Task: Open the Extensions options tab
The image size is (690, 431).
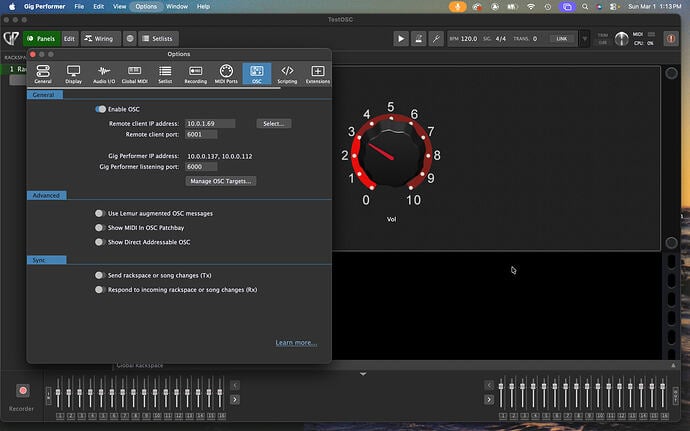Action: click(x=318, y=74)
